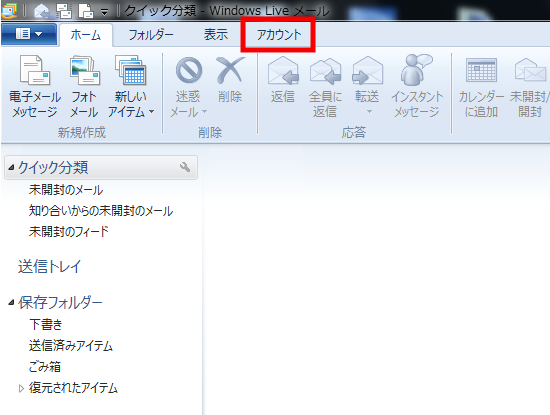
Task: Collapse the クイック分類 section
Action: coord(11,168)
